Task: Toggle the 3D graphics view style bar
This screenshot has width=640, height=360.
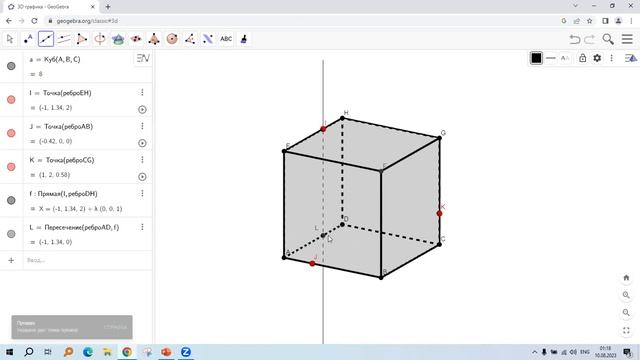Action: (631, 58)
